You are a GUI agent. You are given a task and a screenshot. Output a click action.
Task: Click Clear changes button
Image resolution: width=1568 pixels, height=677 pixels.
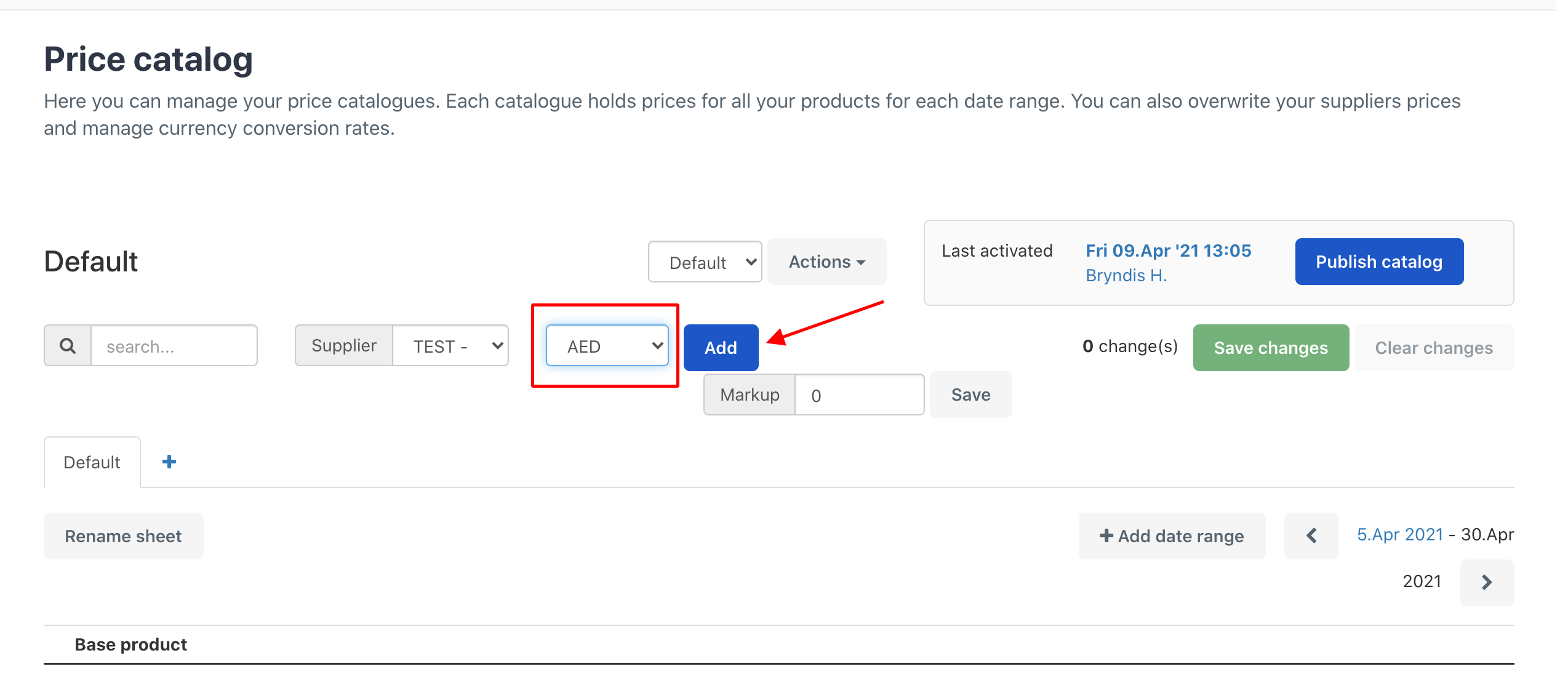click(x=1434, y=348)
